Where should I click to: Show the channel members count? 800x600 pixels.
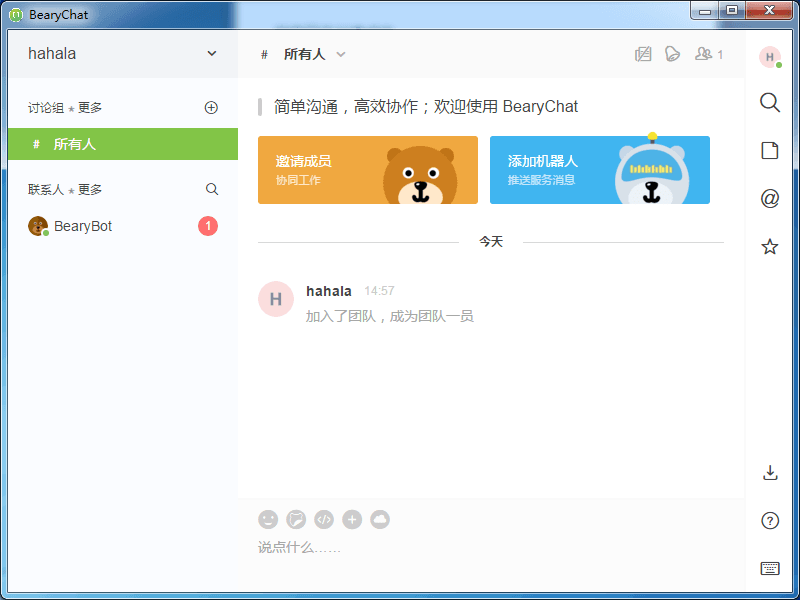pyautogui.click(x=709, y=54)
